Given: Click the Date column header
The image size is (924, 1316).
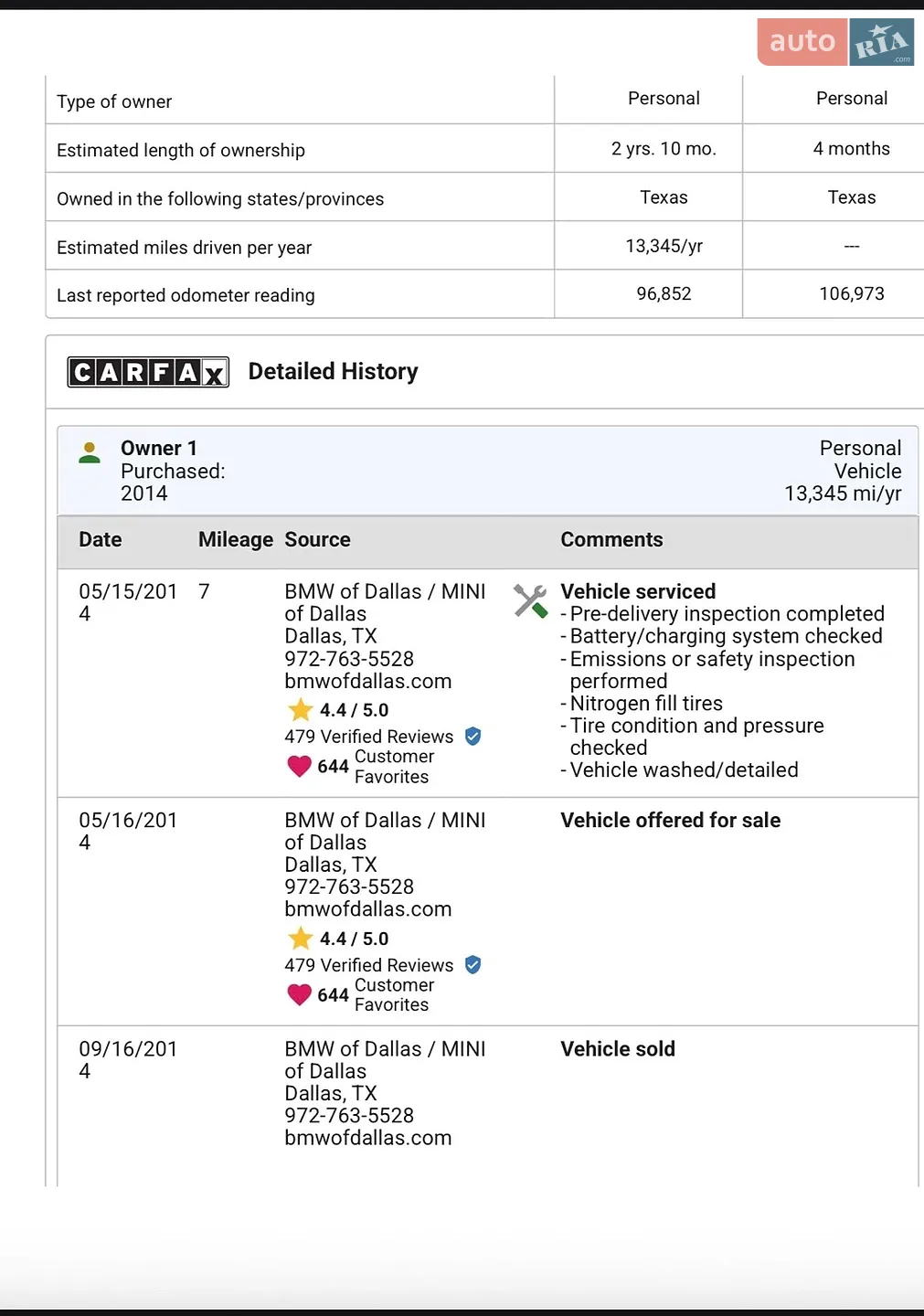Looking at the screenshot, I should click(101, 540).
